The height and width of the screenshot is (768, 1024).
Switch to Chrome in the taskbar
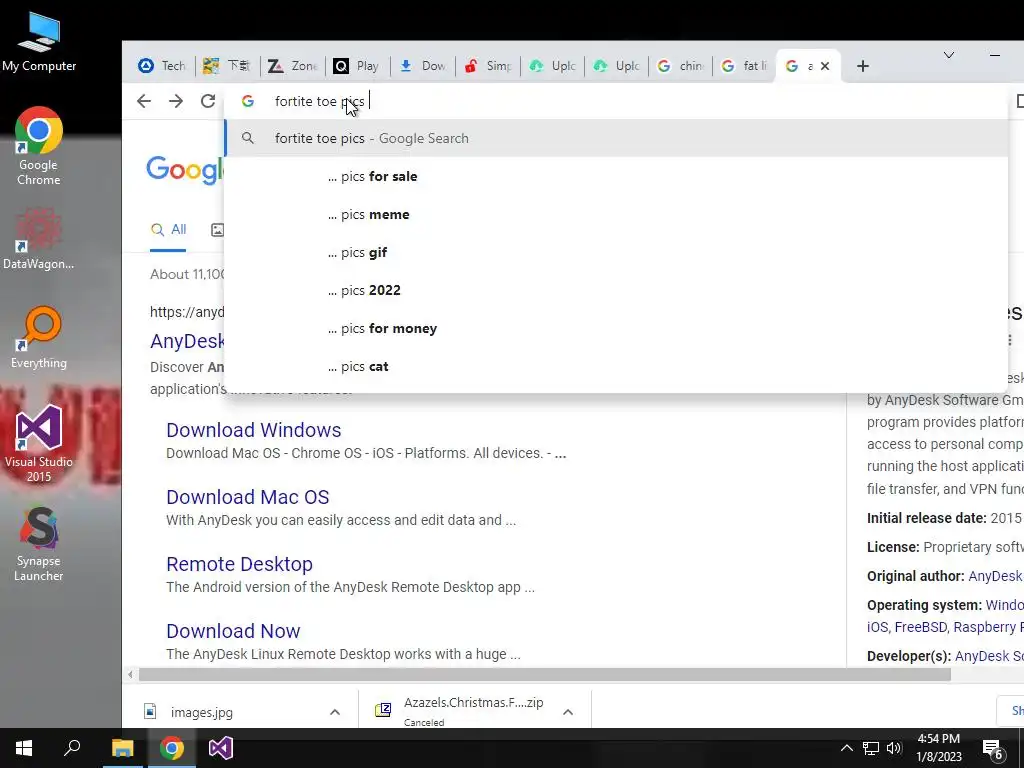coord(172,748)
